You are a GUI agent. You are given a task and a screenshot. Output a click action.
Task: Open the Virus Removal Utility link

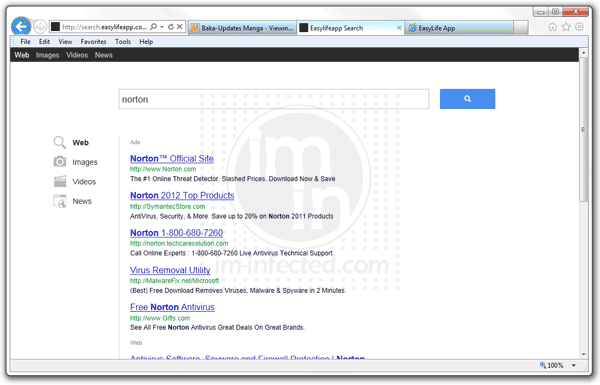170,270
